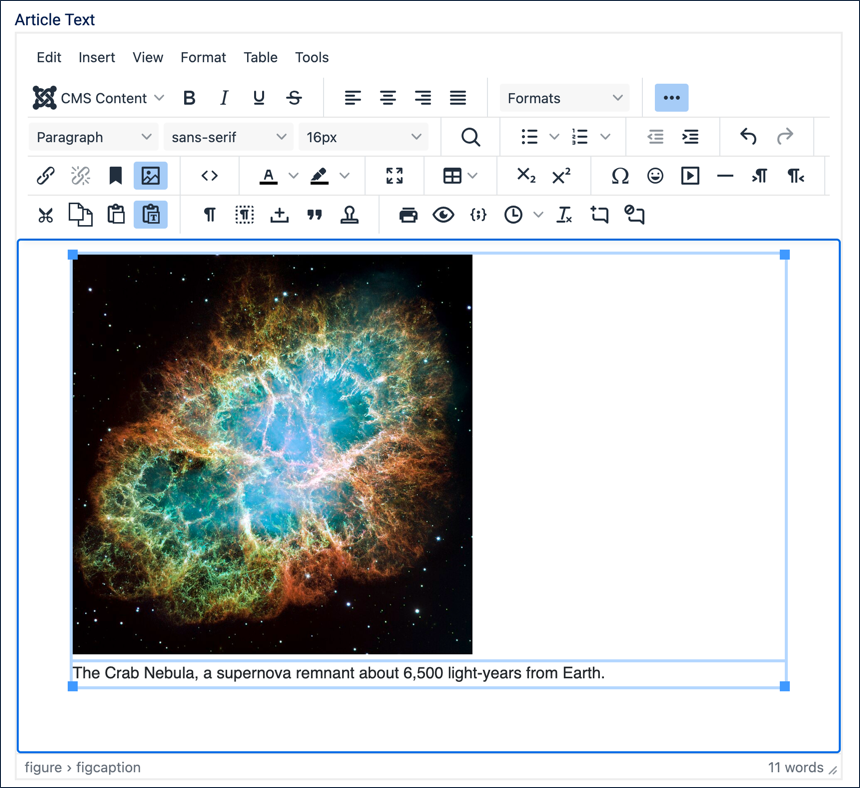Apply subscript formatting
The height and width of the screenshot is (788, 860).
point(526,176)
